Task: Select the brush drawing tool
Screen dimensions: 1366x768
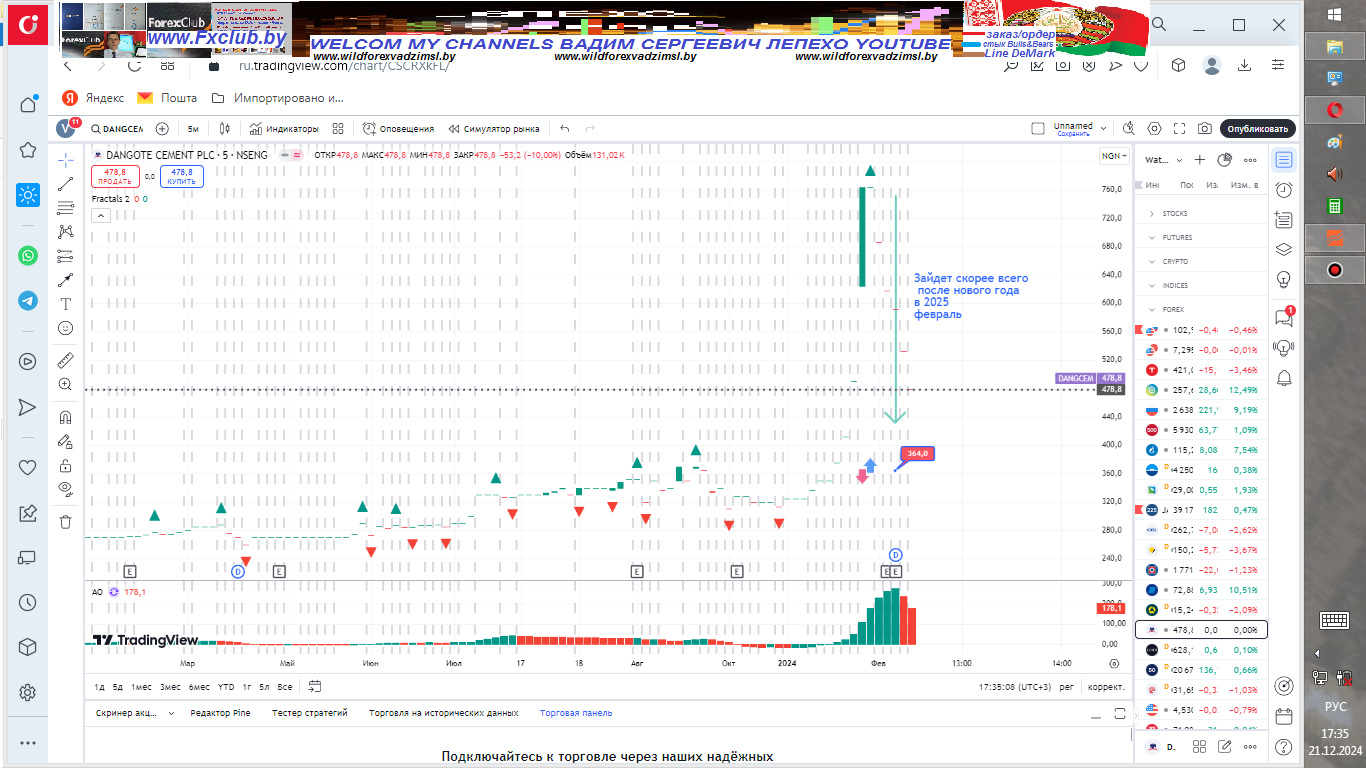Action: tap(65, 280)
